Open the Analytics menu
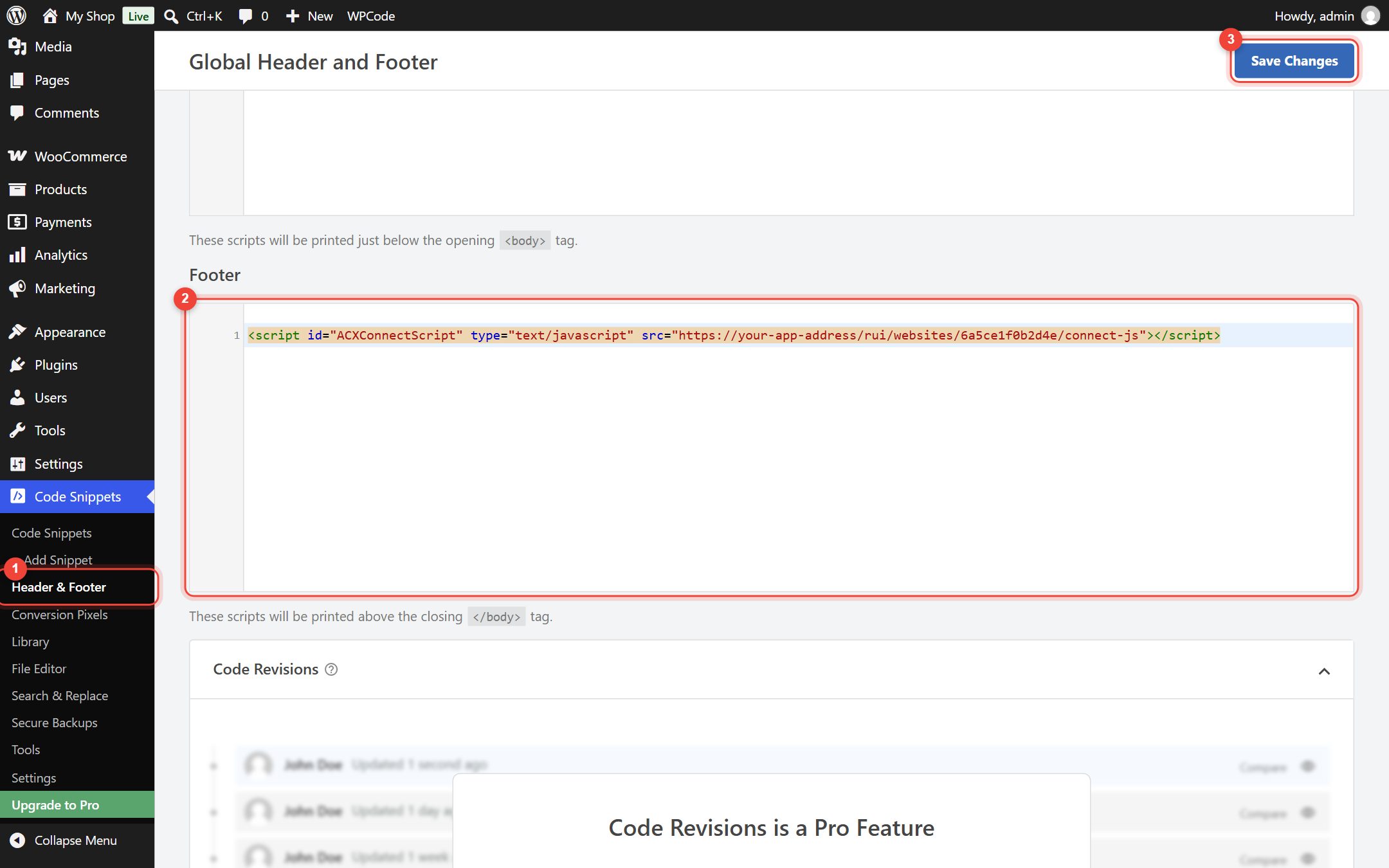This screenshot has width=1389, height=868. [77, 255]
